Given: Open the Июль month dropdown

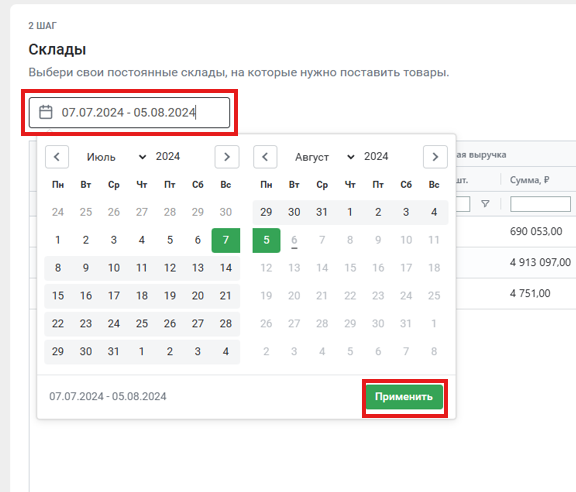Looking at the screenshot, I should [x=116, y=157].
